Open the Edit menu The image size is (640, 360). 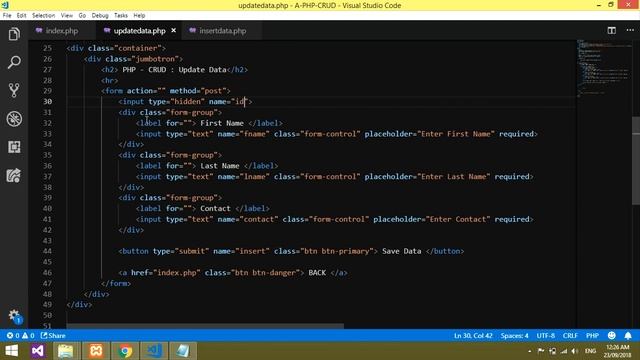point(21,16)
